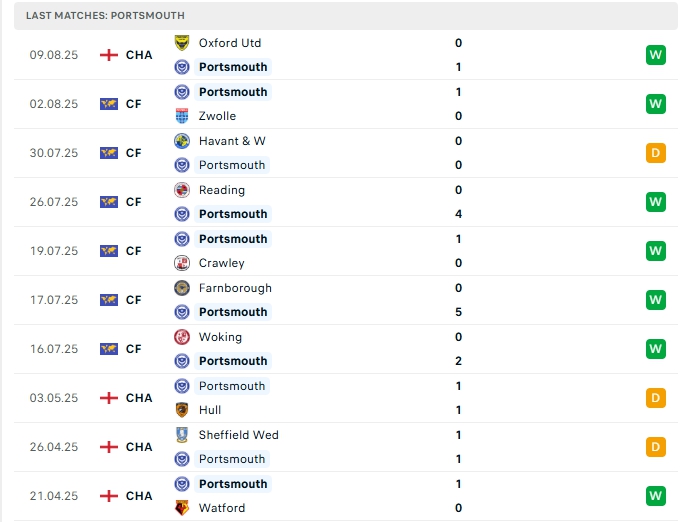
Task: Click the D badge on the Hull match
Action: (656, 398)
